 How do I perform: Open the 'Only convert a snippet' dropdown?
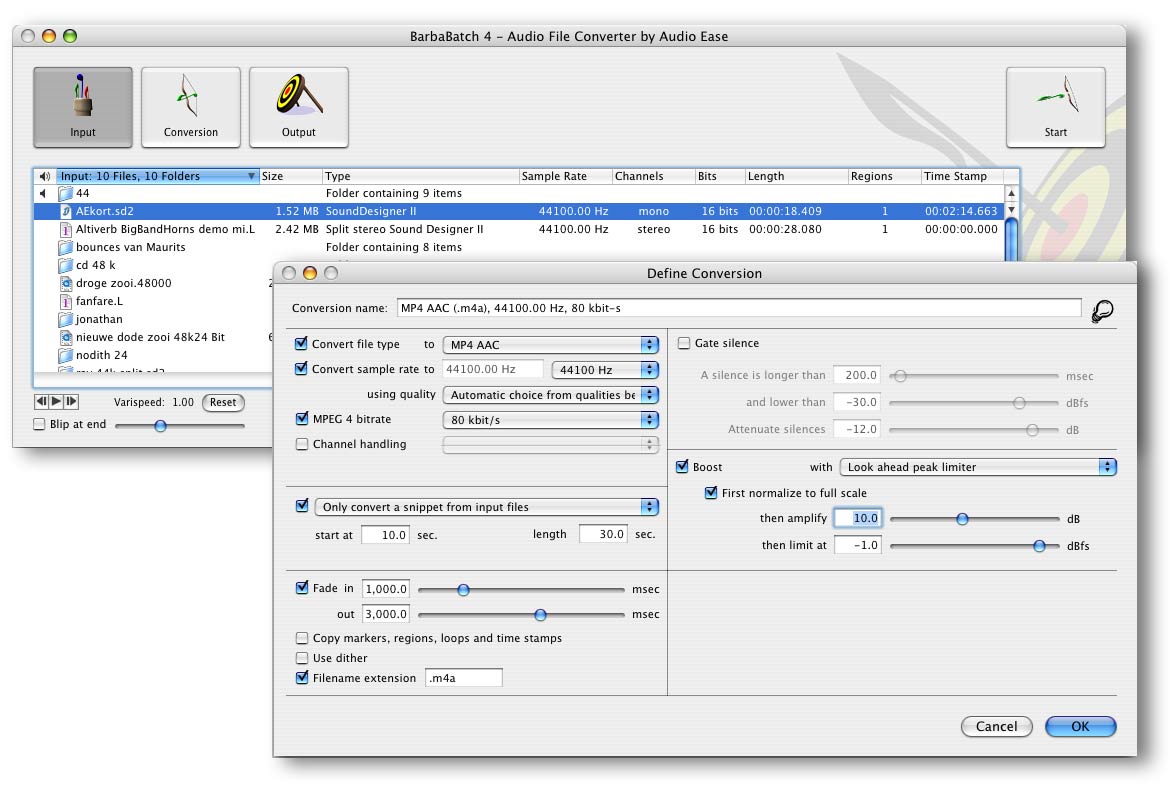coord(487,507)
